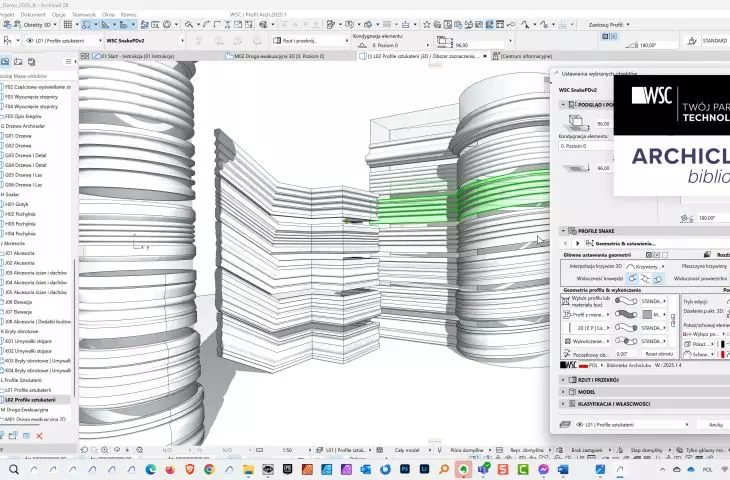This screenshot has width=730, height=480.
Task: Open the Wykończenie option dropdown
Action: pyautogui.click(x=591, y=341)
